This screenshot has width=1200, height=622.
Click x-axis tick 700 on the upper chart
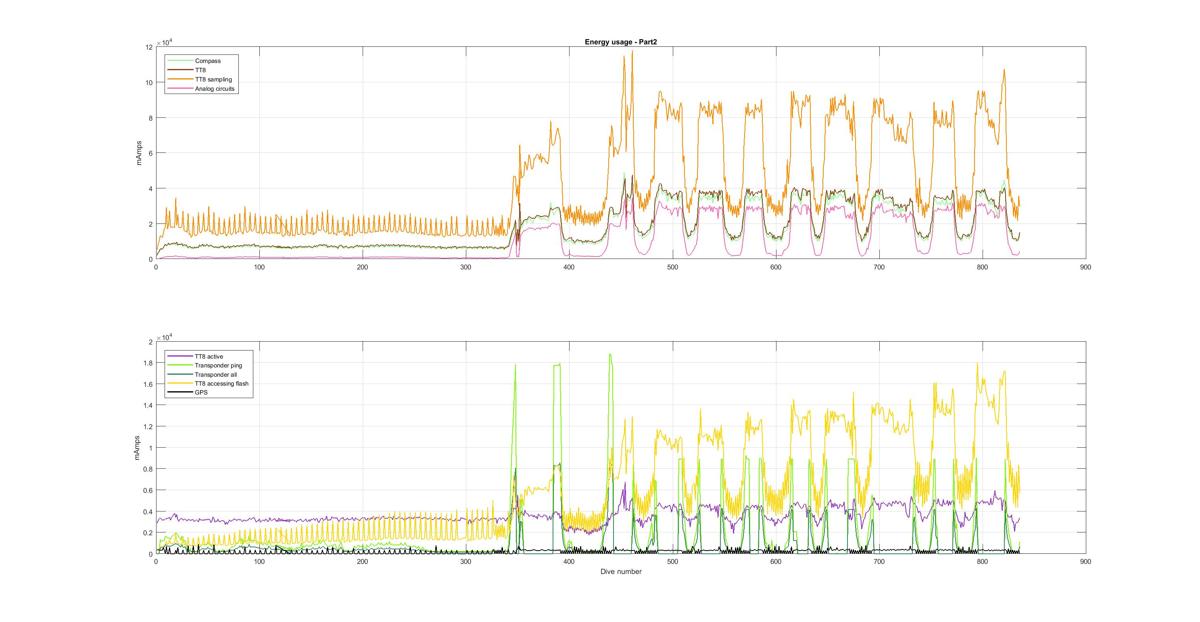879,267
